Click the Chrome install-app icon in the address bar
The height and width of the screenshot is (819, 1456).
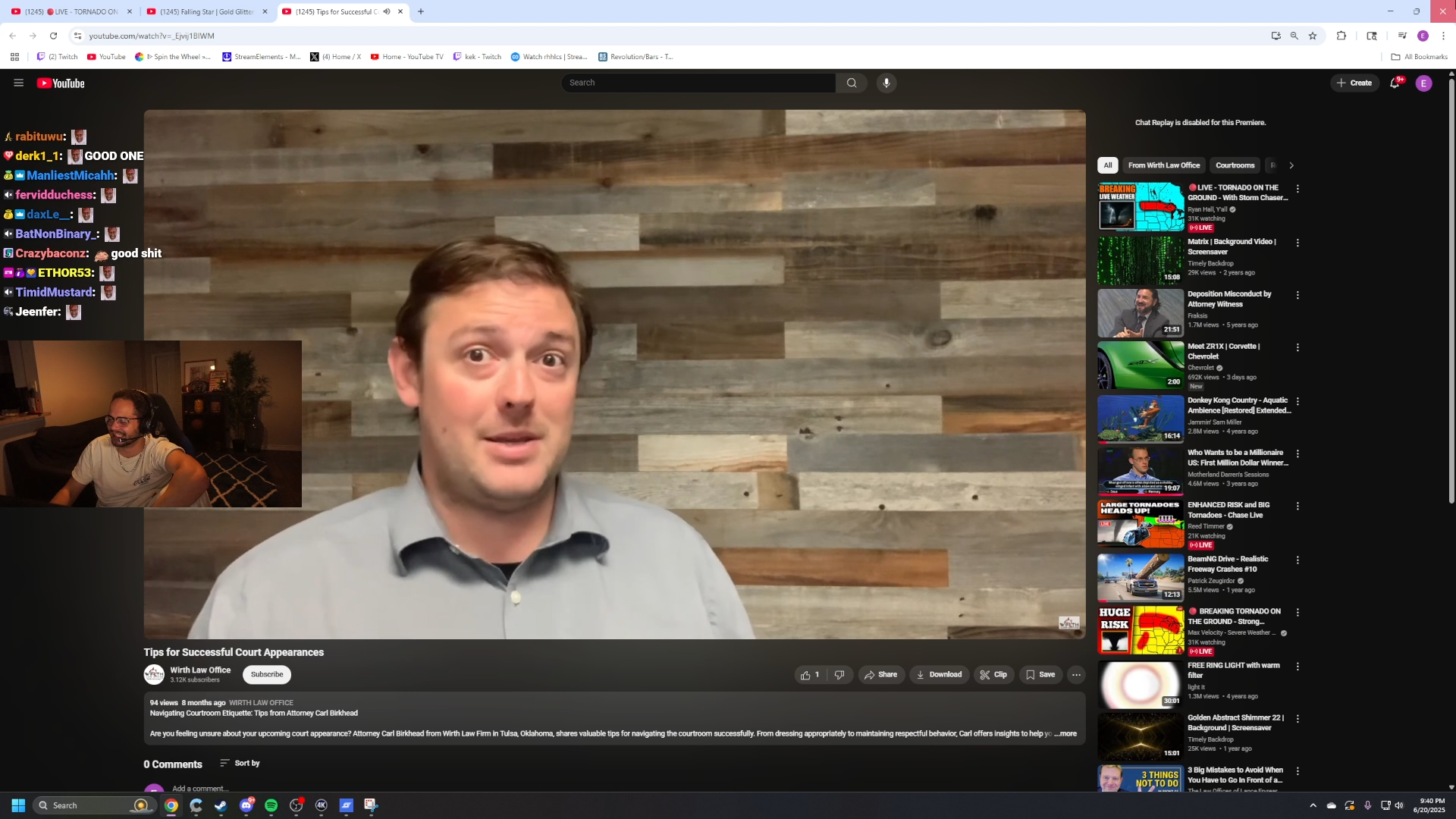(x=1276, y=36)
